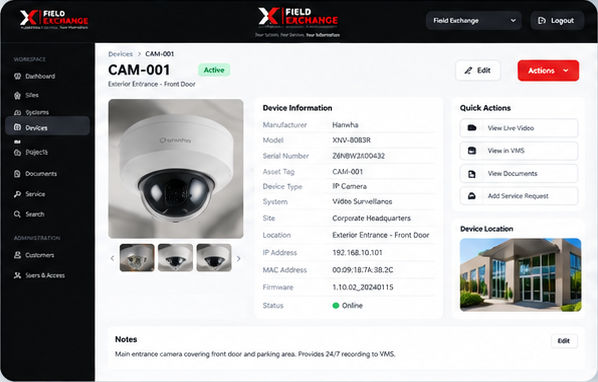Open Service in the sidebar
This screenshot has width=598, height=382.
tap(48, 194)
